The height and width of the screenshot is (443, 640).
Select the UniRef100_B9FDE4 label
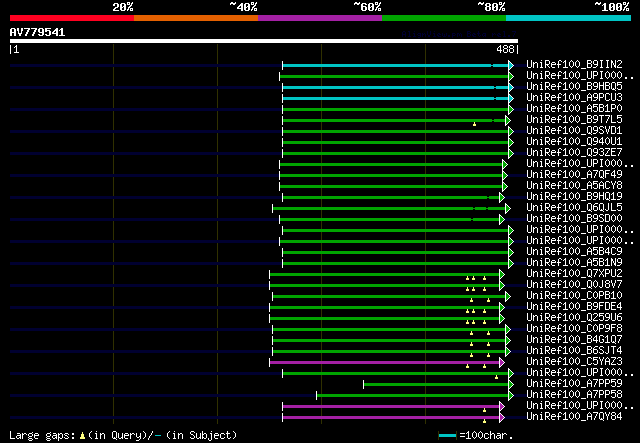574,307
